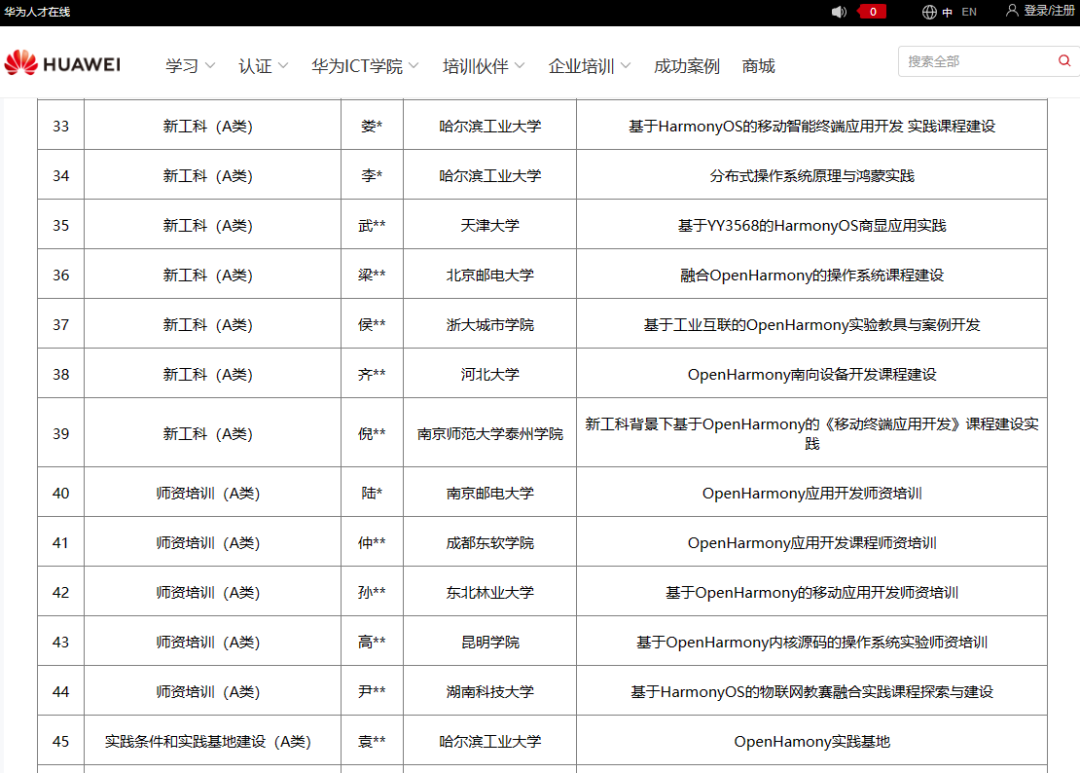Select name cell 高**
1080x773 pixels.
tap(372, 641)
